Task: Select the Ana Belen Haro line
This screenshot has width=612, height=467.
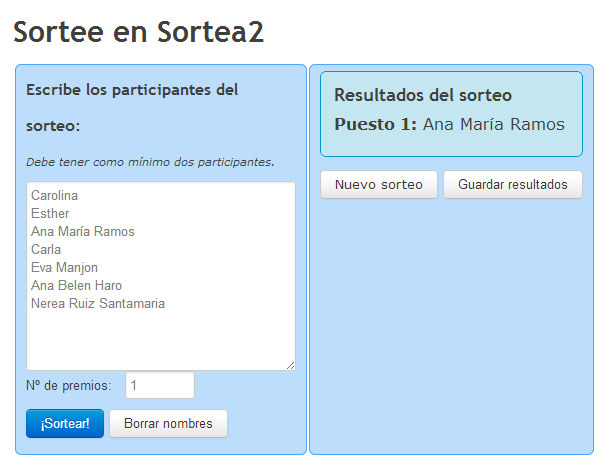Action: coord(76,286)
